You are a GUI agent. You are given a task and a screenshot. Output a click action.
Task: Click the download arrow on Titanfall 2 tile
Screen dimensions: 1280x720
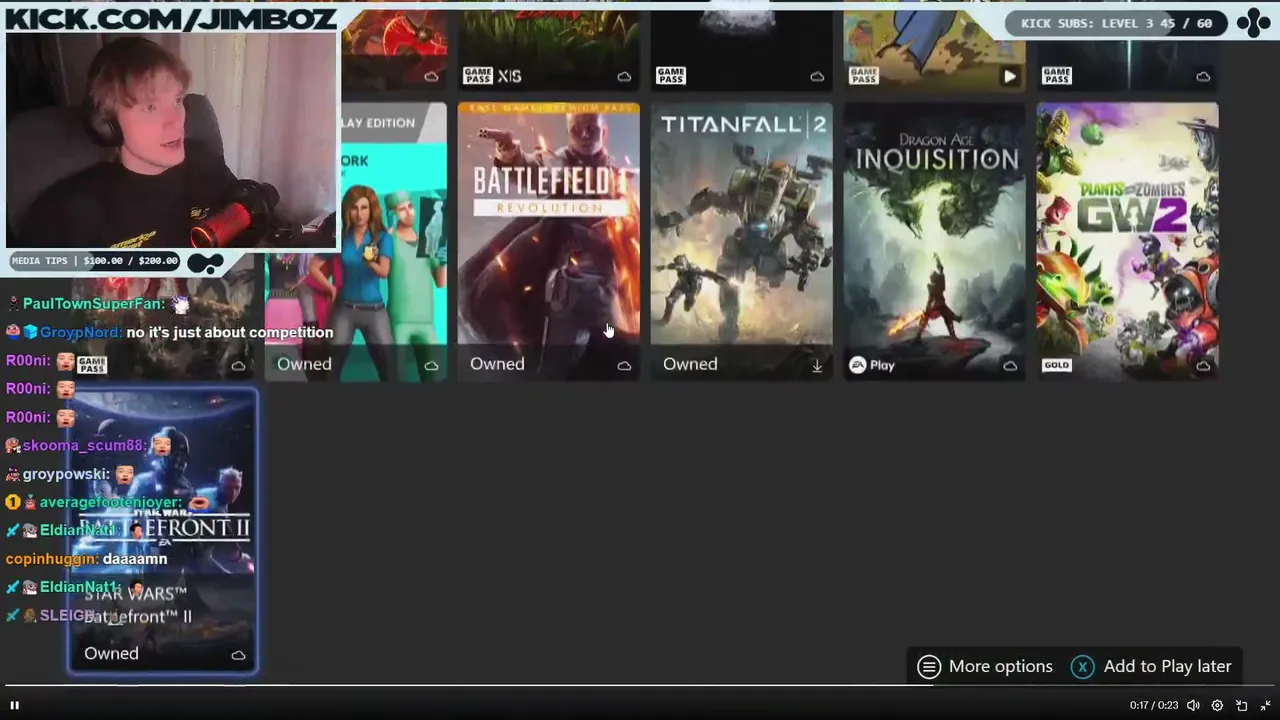click(x=817, y=366)
